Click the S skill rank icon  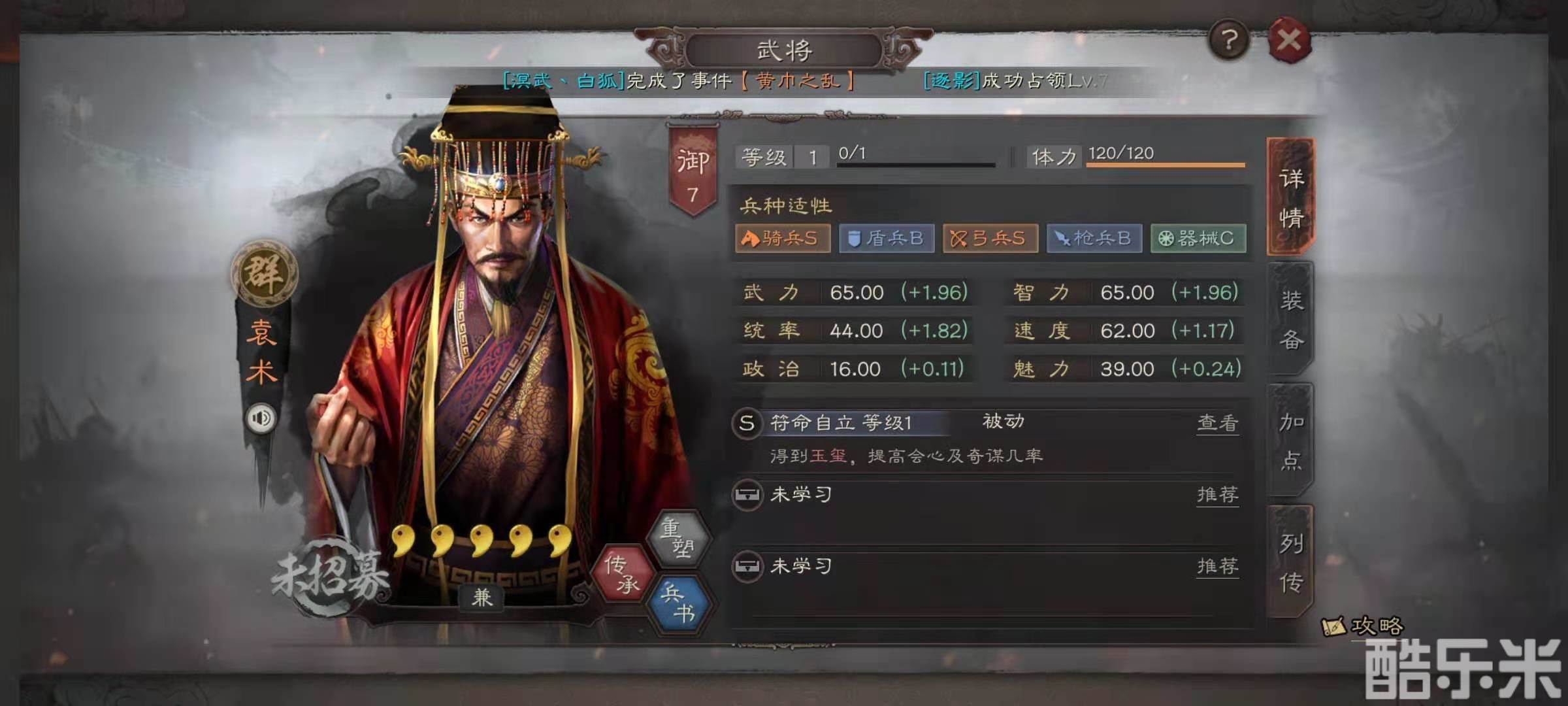747,423
